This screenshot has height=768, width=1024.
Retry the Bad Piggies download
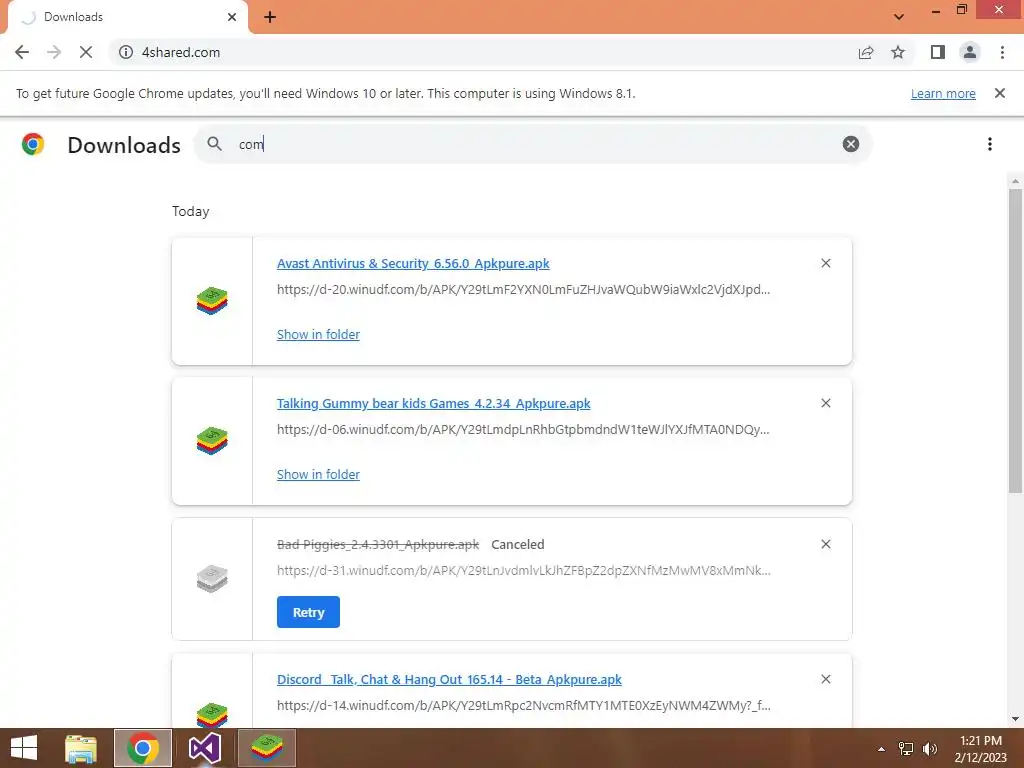pyautogui.click(x=308, y=612)
